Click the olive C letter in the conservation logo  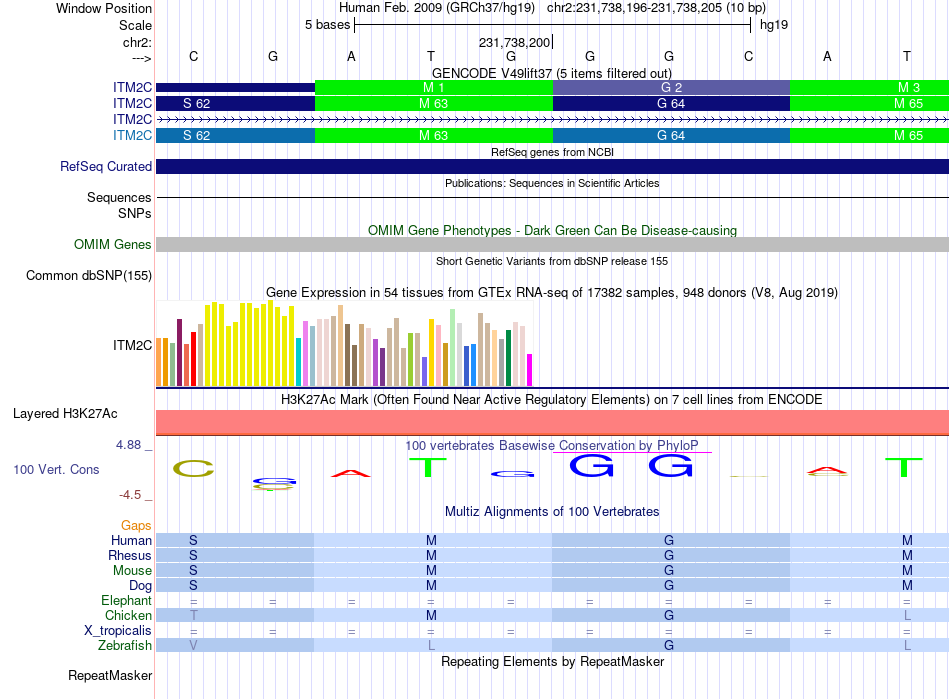coord(193,468)
